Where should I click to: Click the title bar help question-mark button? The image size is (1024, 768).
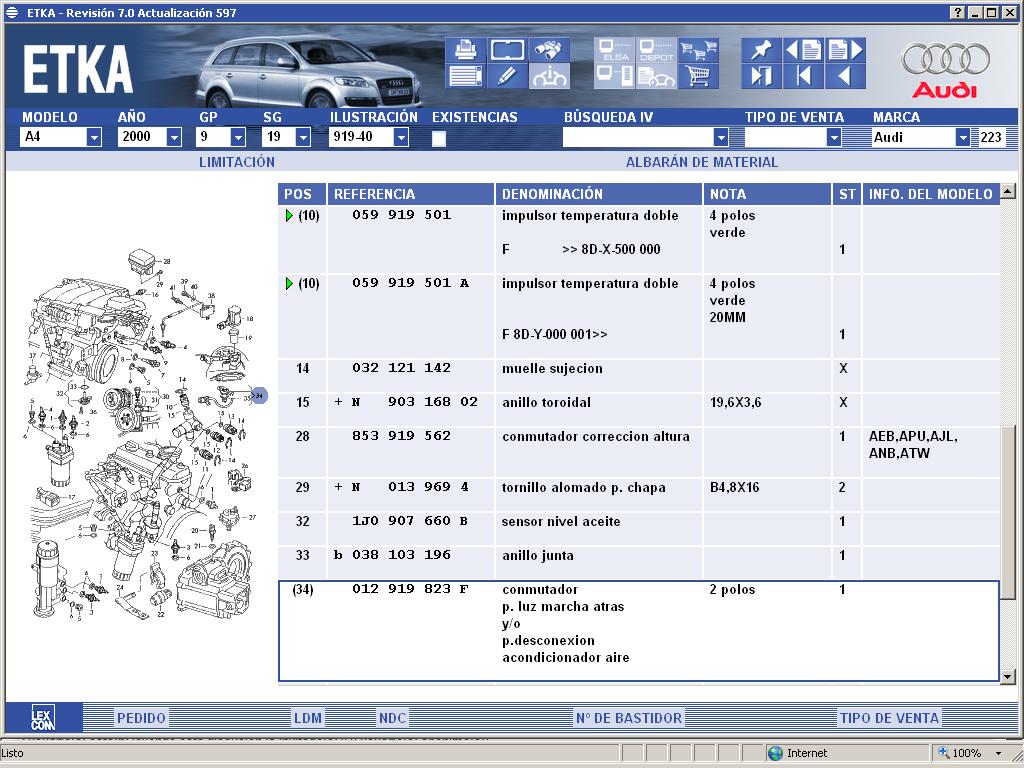point(957,12)
